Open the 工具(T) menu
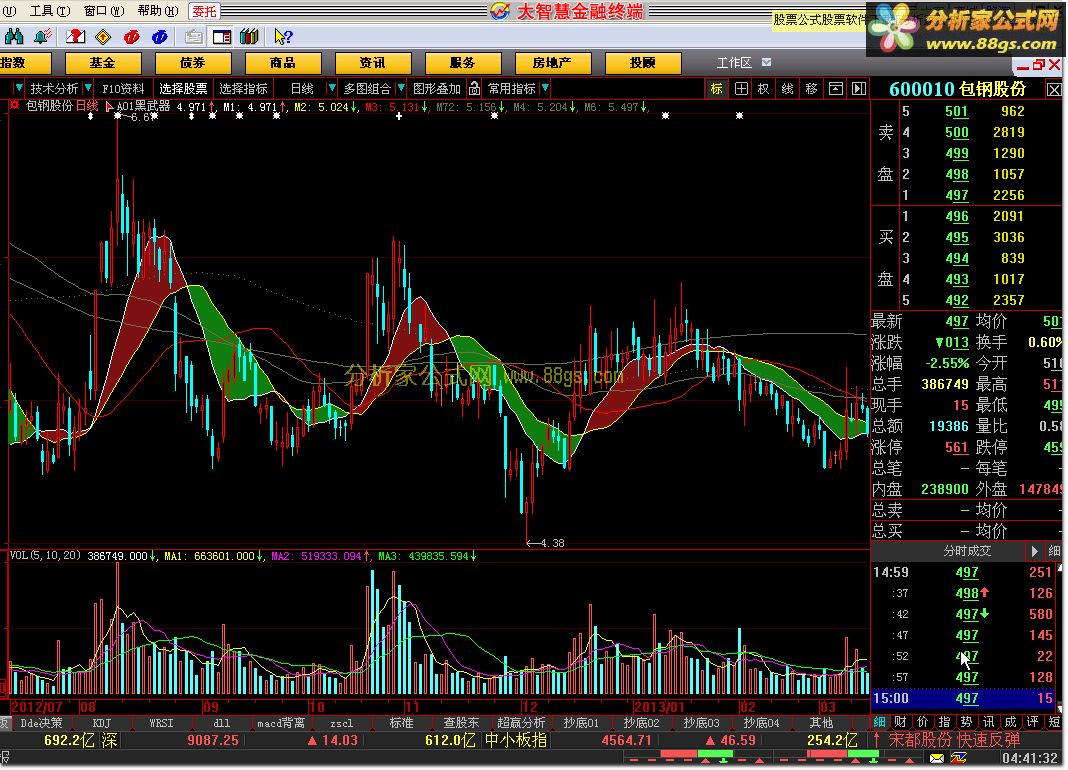The height and width of the screenshot is (770, 1068). pyautogui.click(x=50, y=11)
